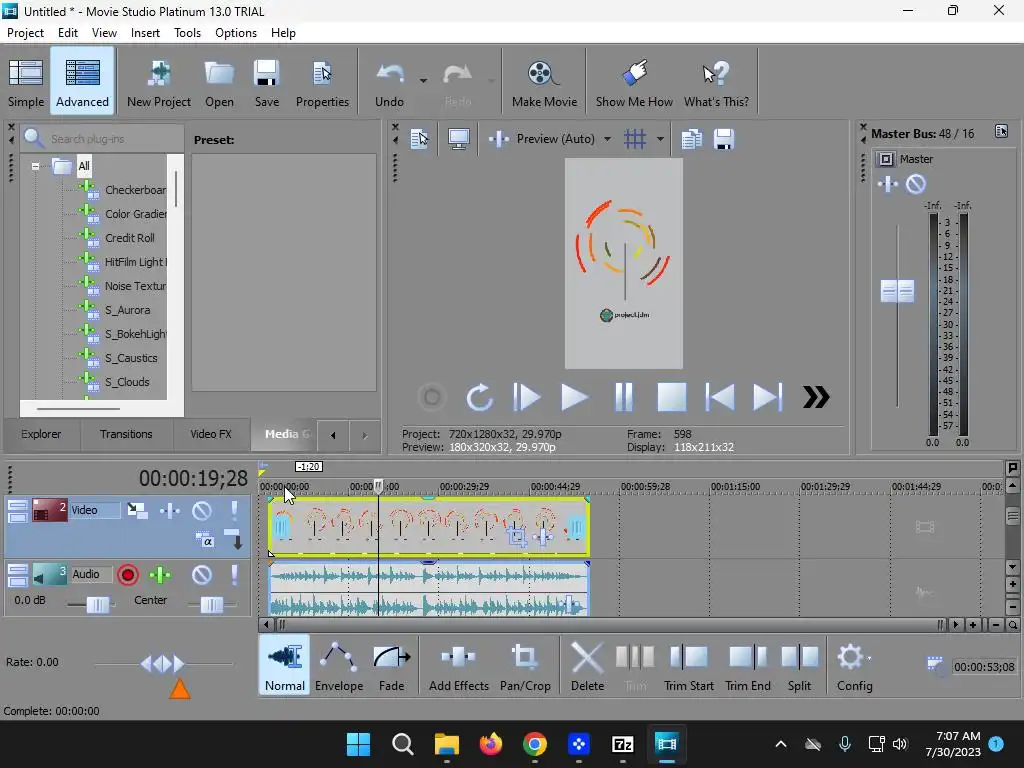The image size is (1024, 768).
Task: Play the timeline
Action: 574,397
